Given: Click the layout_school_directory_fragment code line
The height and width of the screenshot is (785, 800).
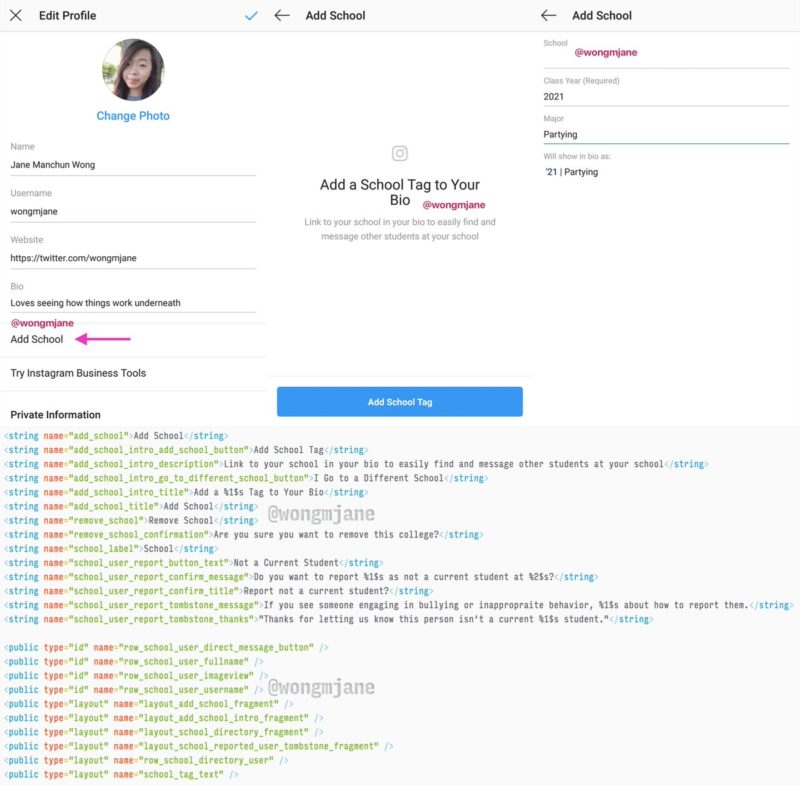Looking at the screenshot, I should click(164, 732).
